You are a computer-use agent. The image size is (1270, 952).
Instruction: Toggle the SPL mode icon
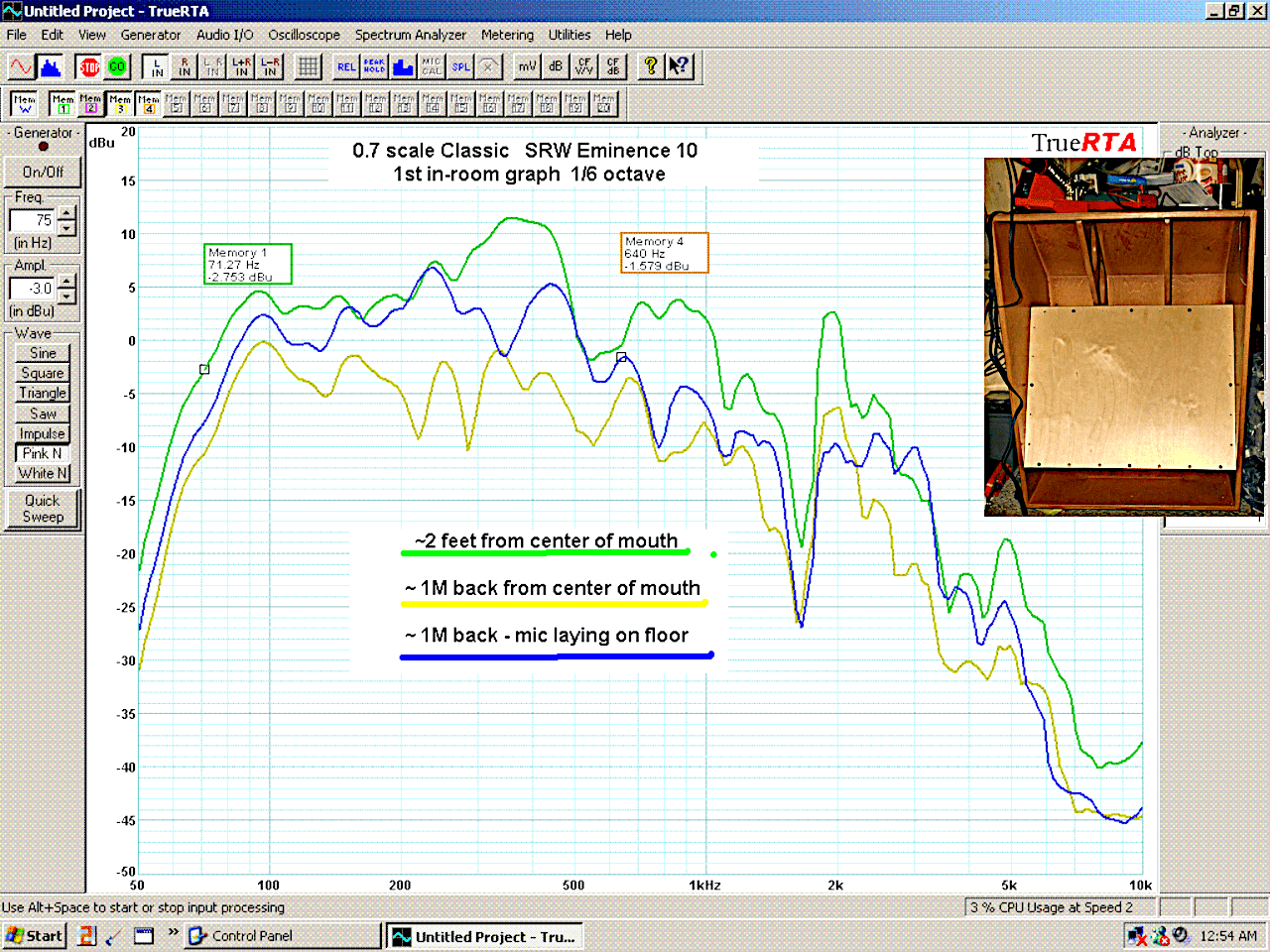coord(460,66)
